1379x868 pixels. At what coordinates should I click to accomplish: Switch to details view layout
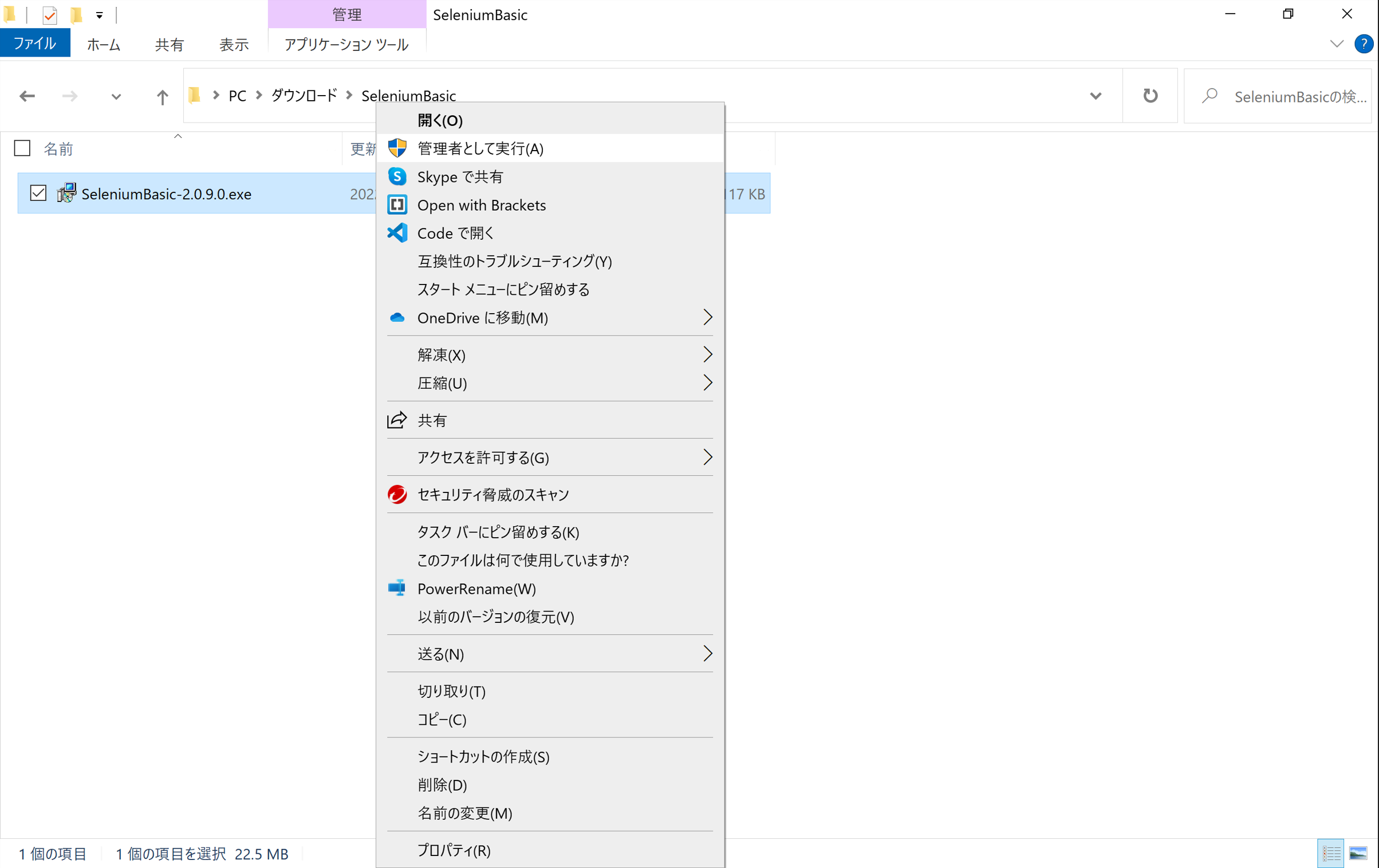[1331, 854]
